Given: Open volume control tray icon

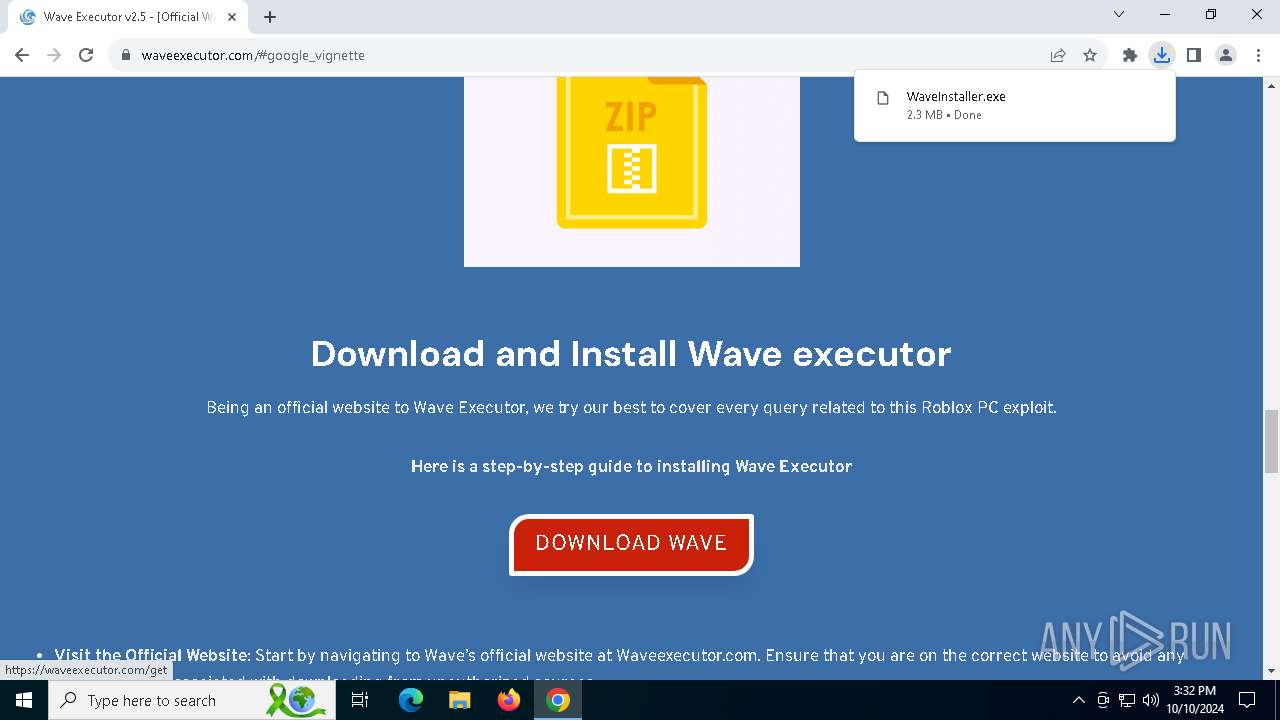Looking at the screenshot, I should [x=1151, y=700].
